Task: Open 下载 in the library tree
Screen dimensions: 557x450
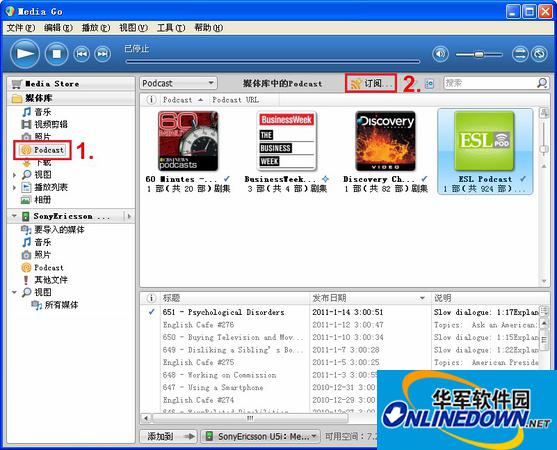Action: (37, 163)
